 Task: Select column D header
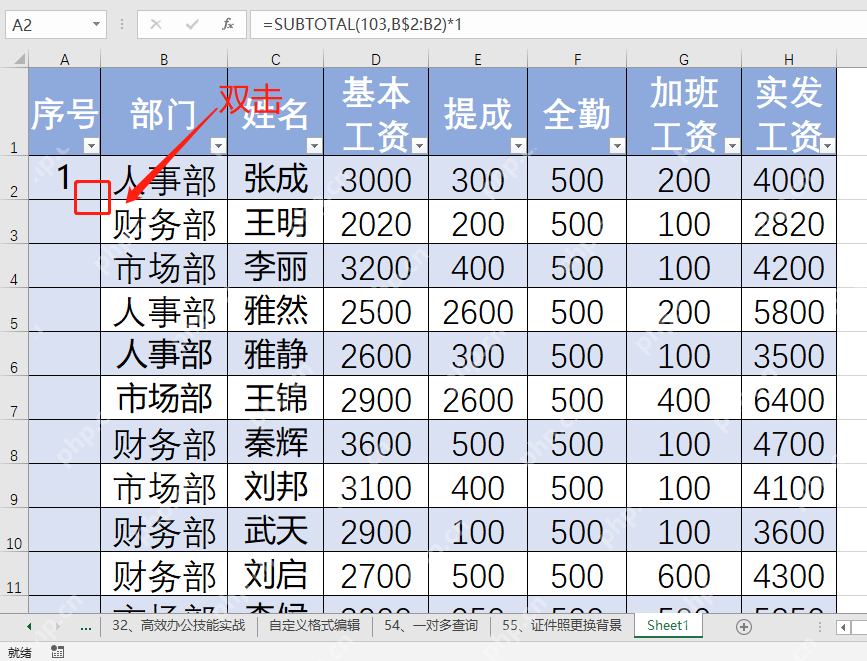click(376, 59)
